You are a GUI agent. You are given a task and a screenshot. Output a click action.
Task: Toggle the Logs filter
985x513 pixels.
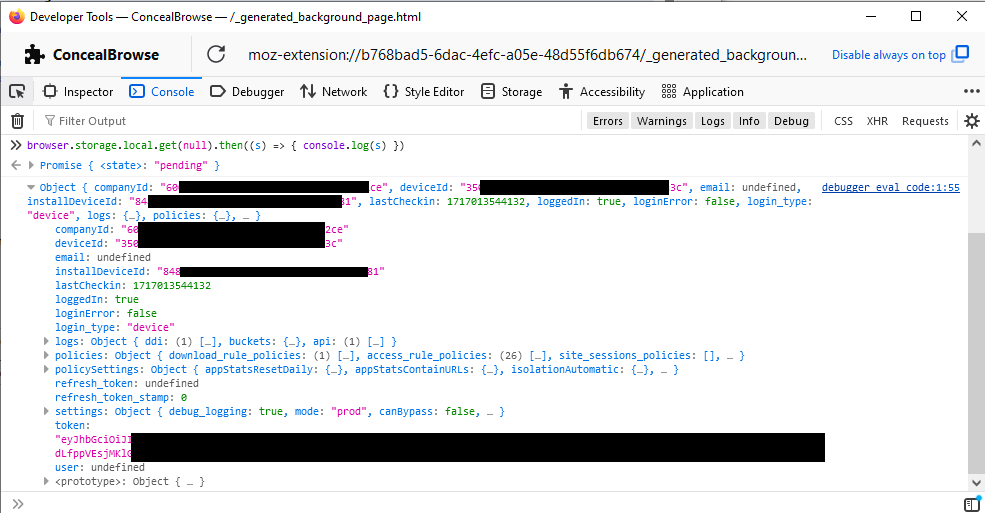pyautogui.click(x=712, y=121)
